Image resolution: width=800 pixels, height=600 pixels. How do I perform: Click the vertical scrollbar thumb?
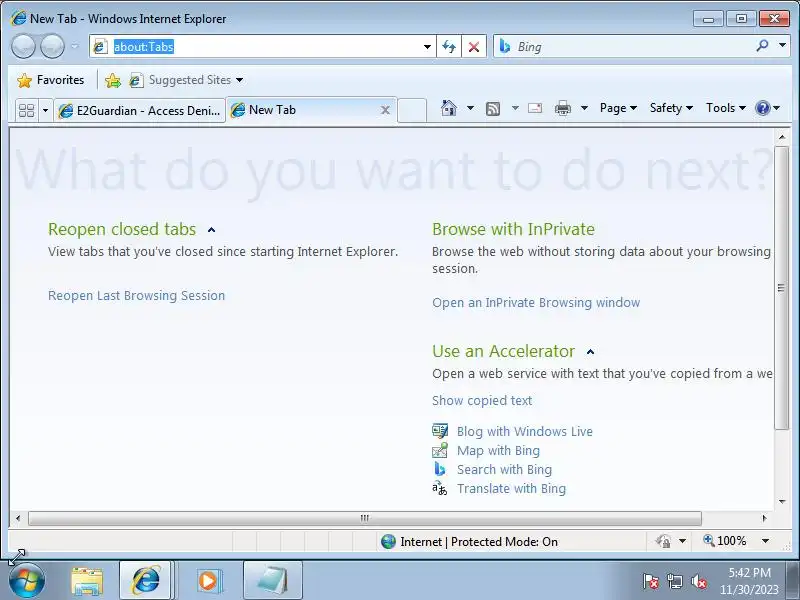click(x=781, y=288)
